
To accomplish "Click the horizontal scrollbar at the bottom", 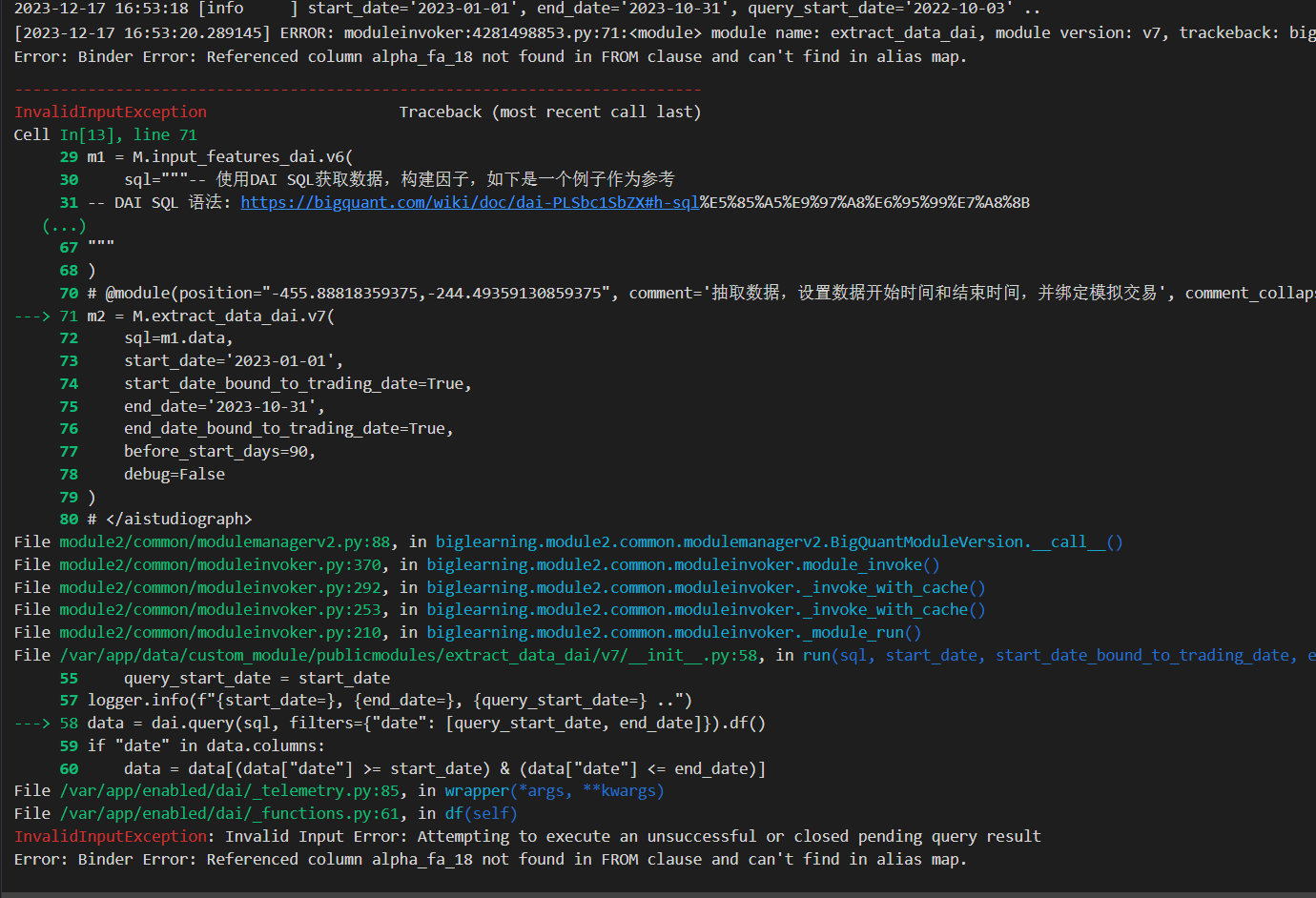I will pyautogui.click(x=658, y=894).
